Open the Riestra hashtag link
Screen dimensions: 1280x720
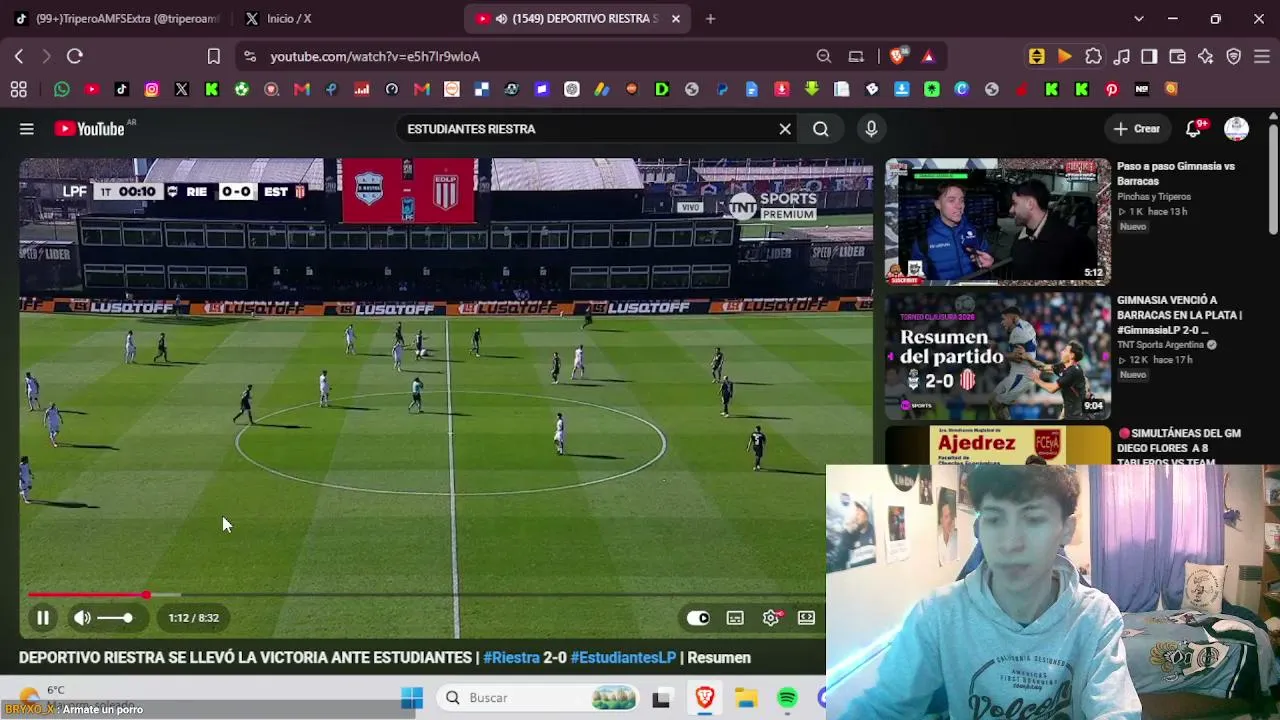[x=511, y=658]
